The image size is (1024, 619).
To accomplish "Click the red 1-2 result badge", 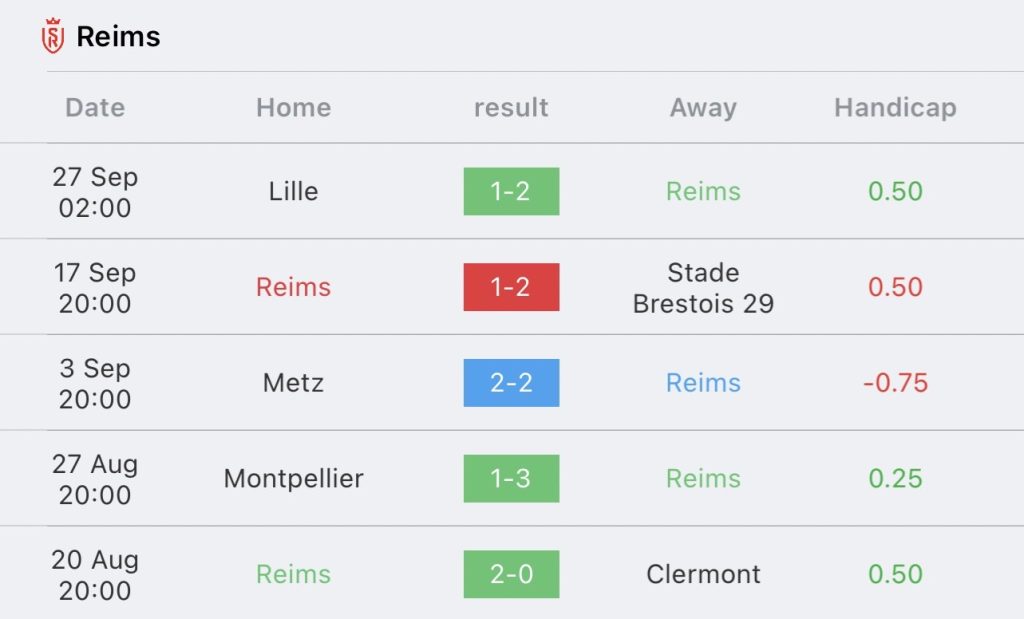I will point(511,287).
